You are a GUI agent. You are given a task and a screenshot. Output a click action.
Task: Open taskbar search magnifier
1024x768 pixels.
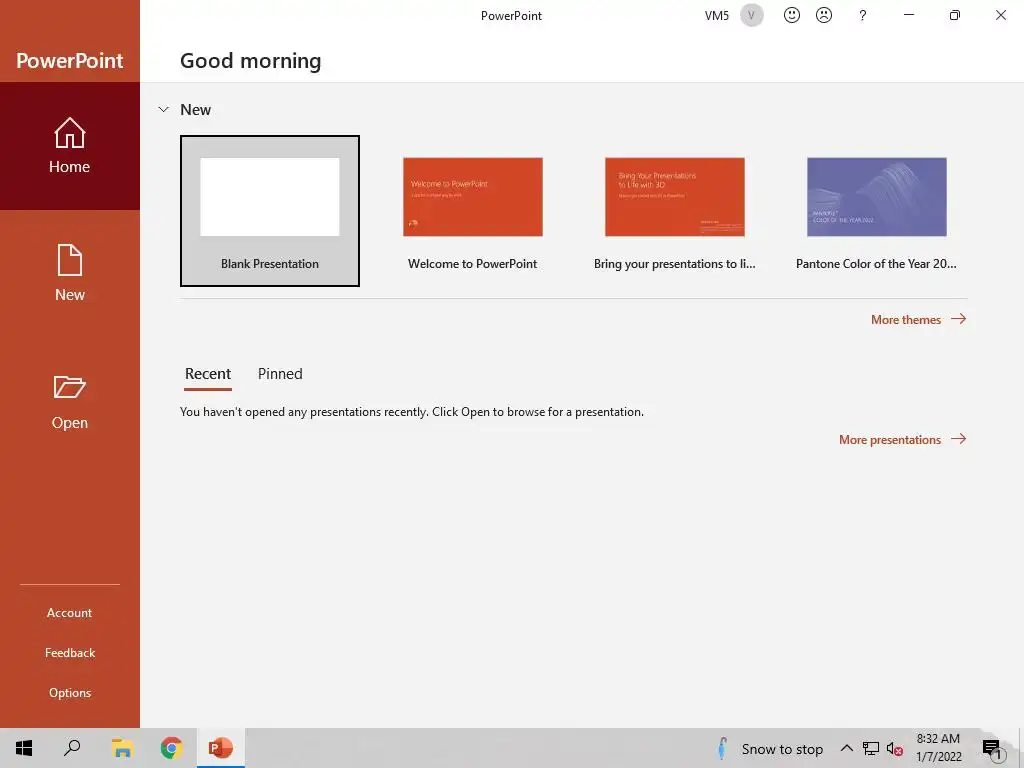pos(72,748)
